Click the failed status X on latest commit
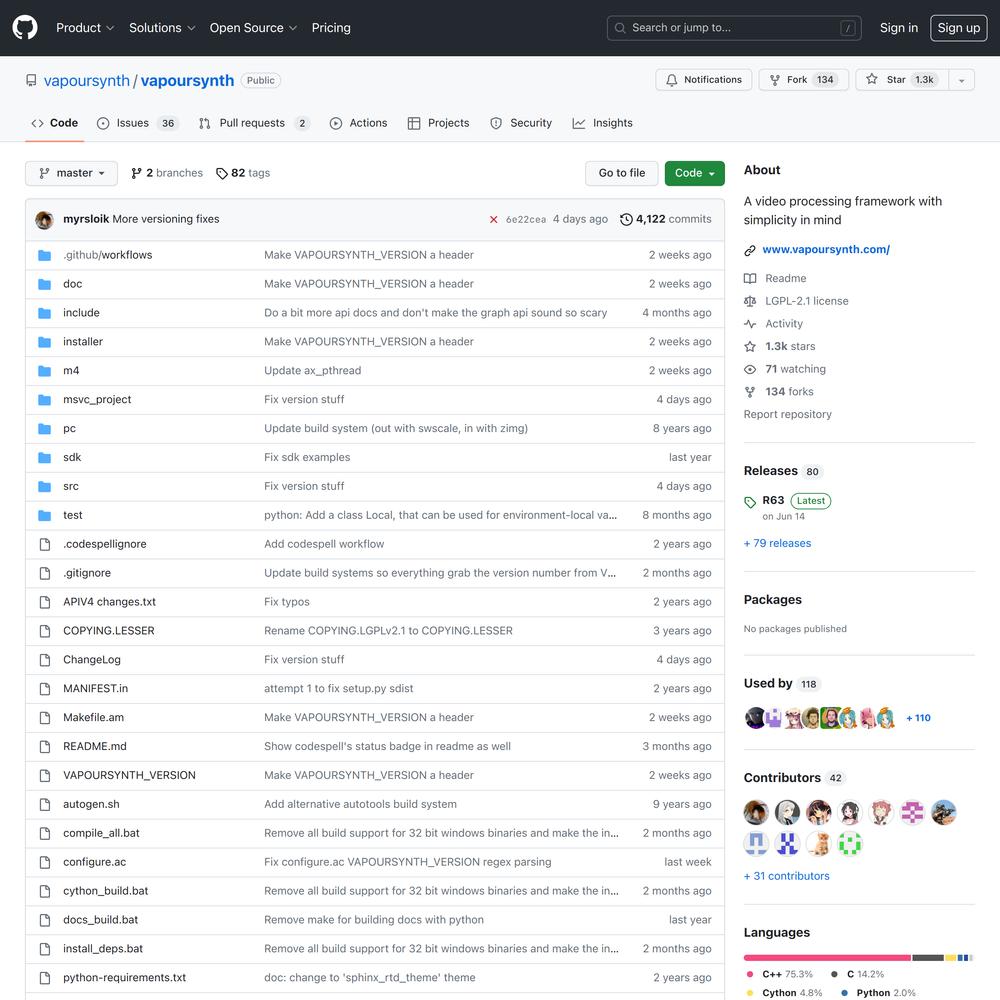 pyautogui.click(x=493, y=219)
